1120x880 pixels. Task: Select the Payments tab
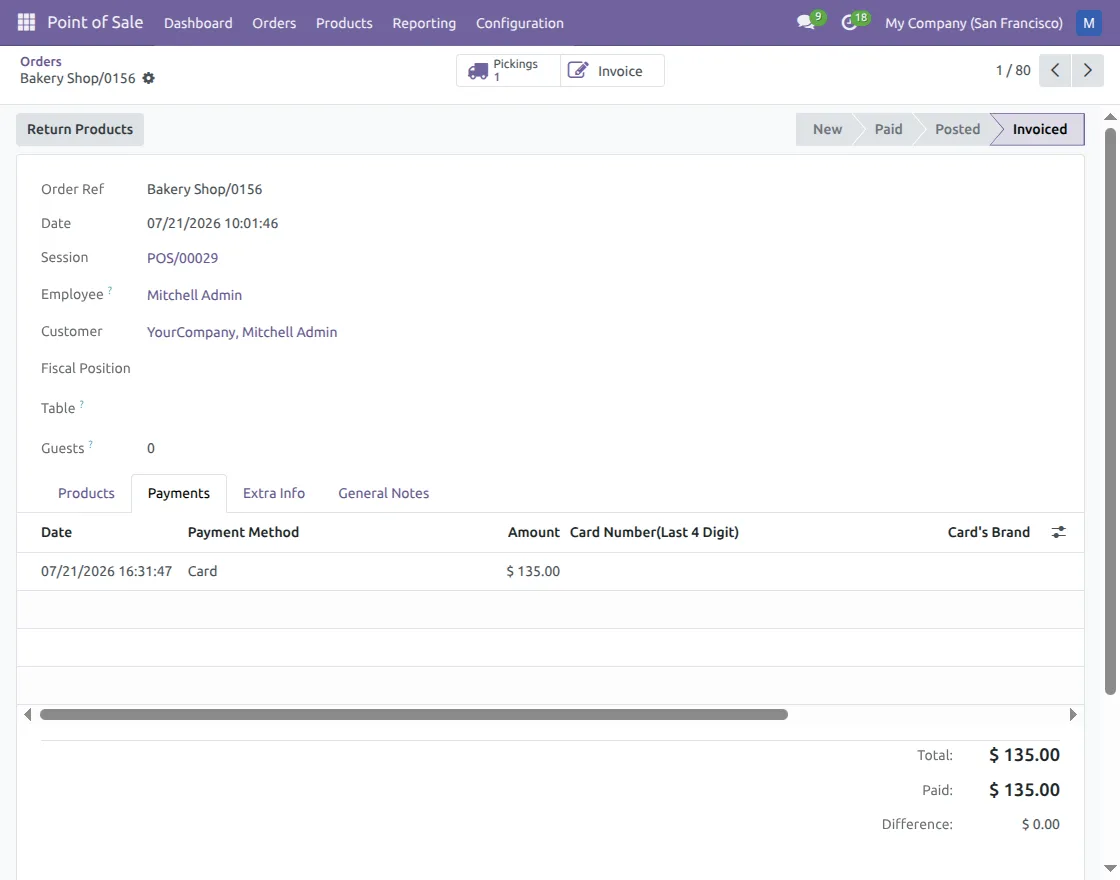pos(179,493)
